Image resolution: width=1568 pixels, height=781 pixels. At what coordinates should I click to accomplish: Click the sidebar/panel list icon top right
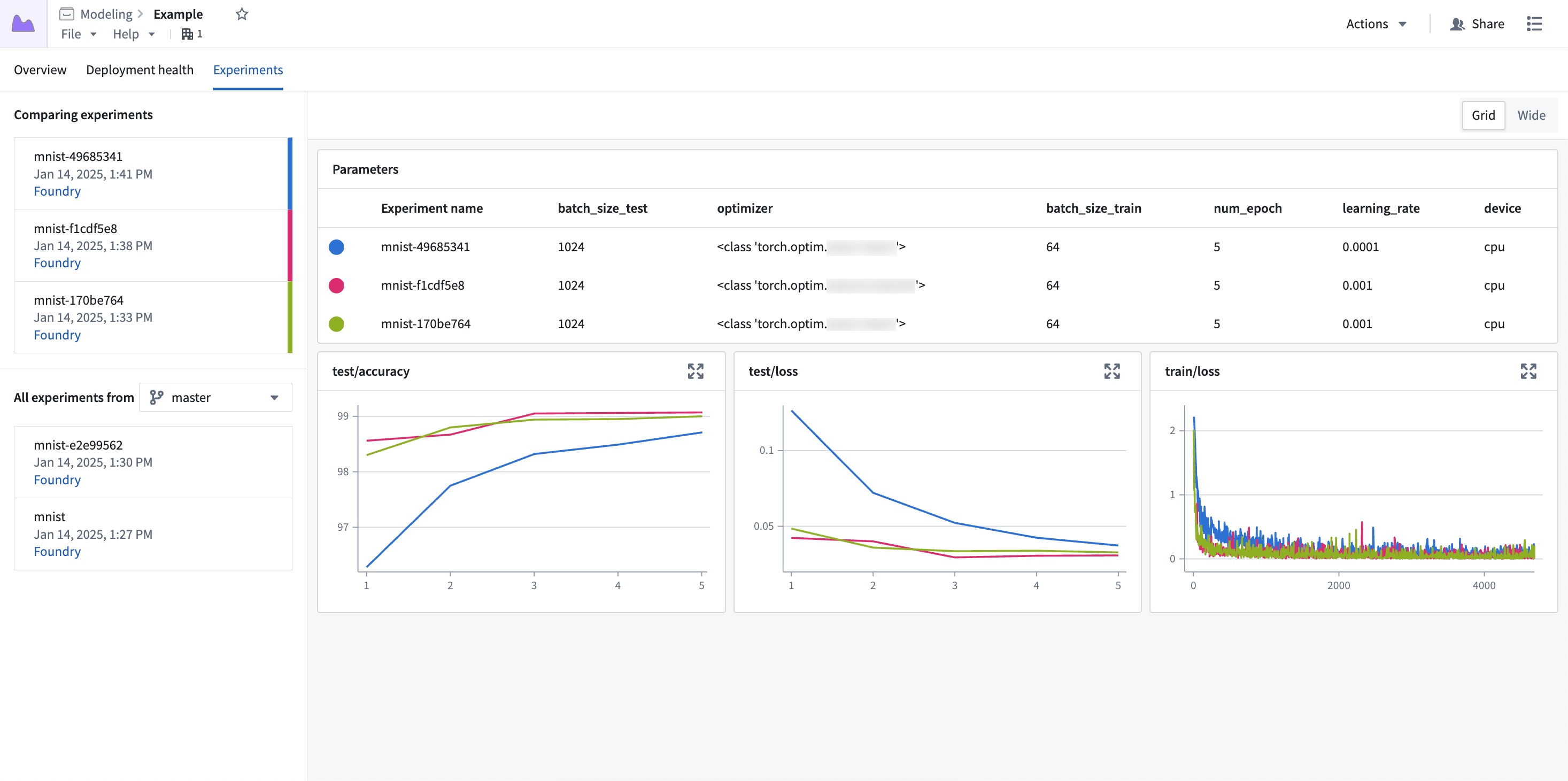tap(1535, 23)
